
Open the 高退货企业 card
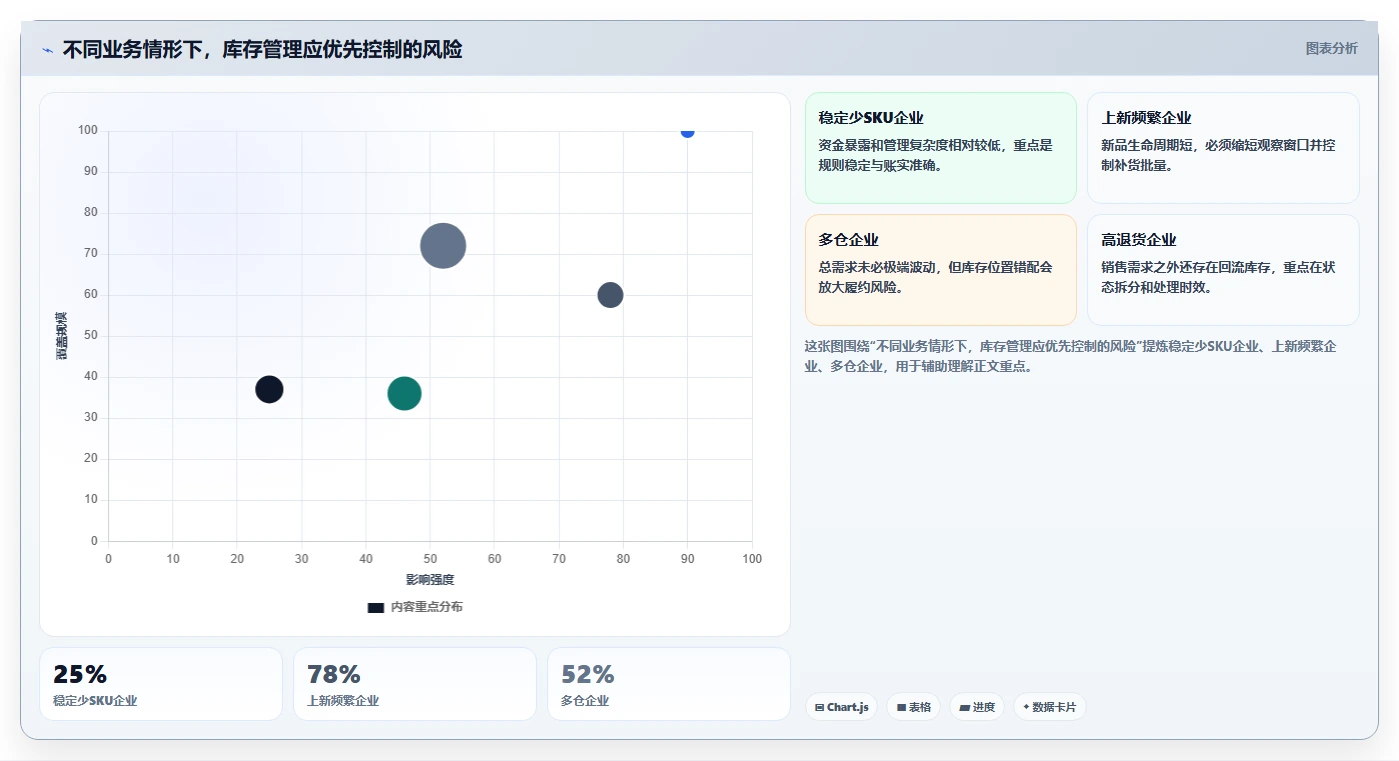1223,270
